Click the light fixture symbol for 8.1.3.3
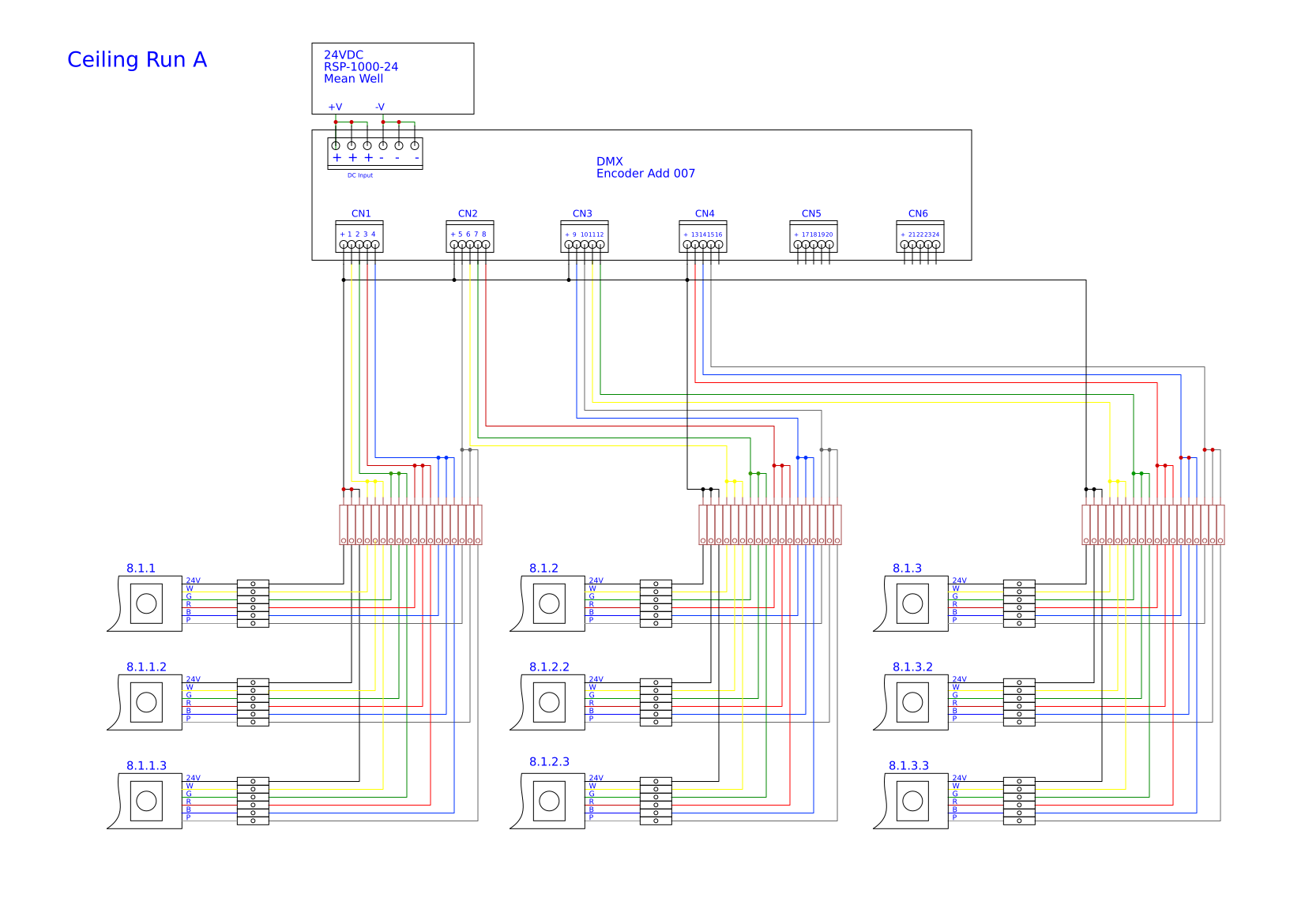The height and width of the screenshot is (924, 1305). click(911, 802)
